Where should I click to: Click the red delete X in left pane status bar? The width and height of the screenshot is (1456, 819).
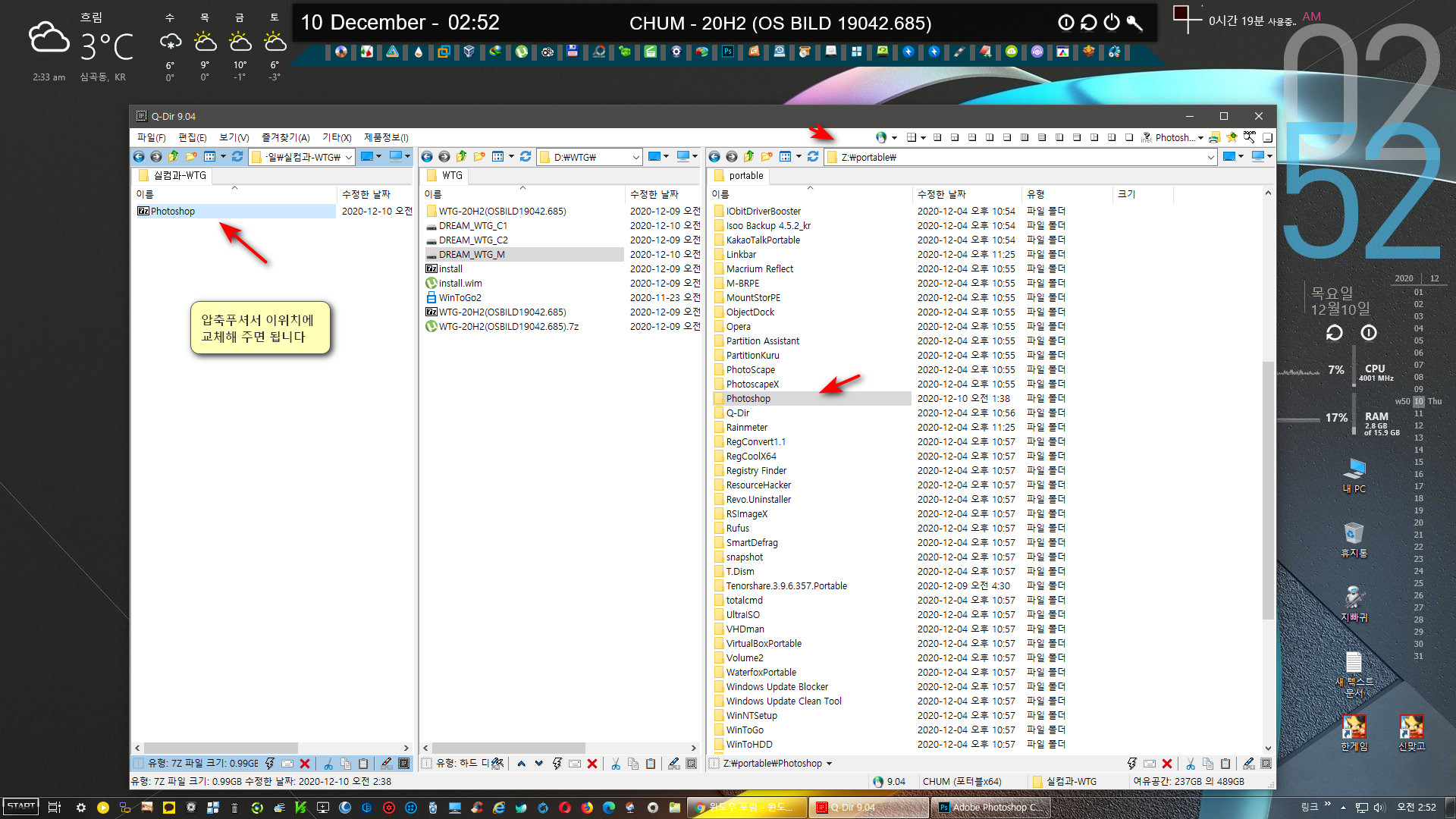click(305, 764)
